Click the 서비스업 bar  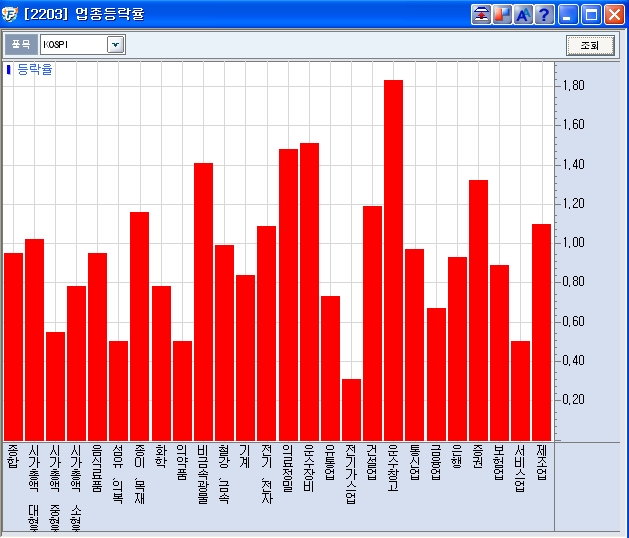520,391
